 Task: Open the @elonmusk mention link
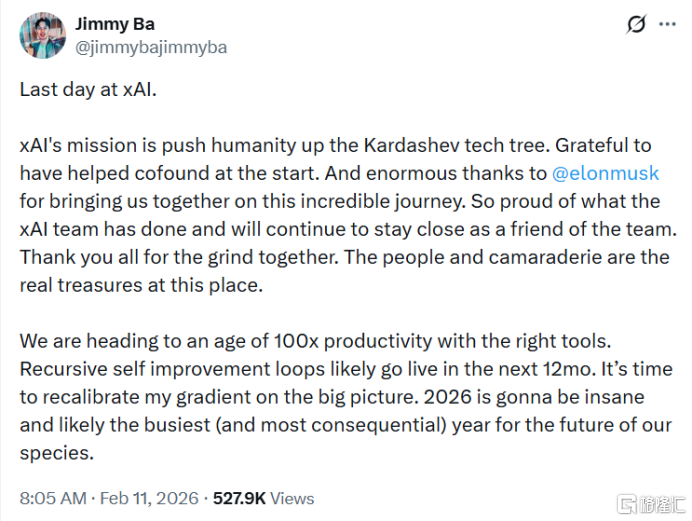600,173
